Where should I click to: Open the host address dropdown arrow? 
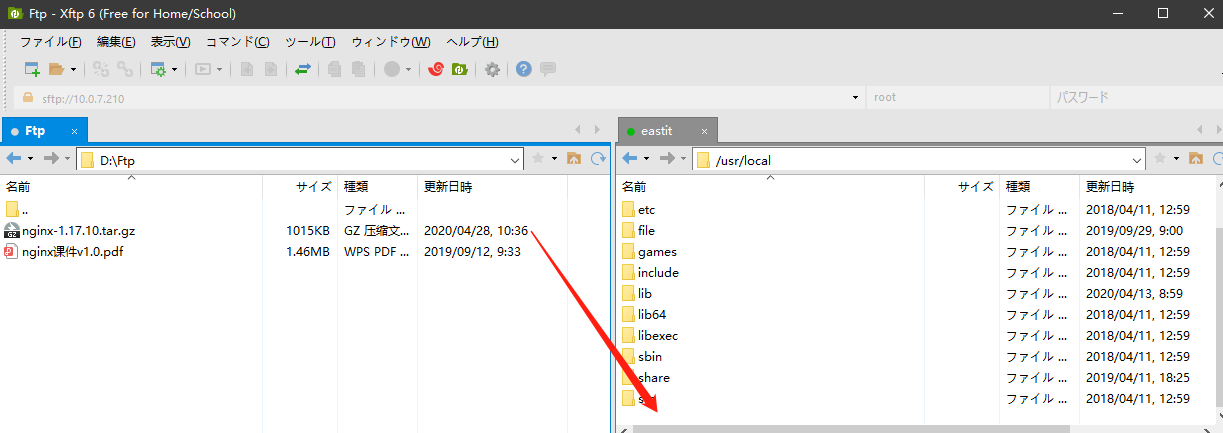coord(855,98)
